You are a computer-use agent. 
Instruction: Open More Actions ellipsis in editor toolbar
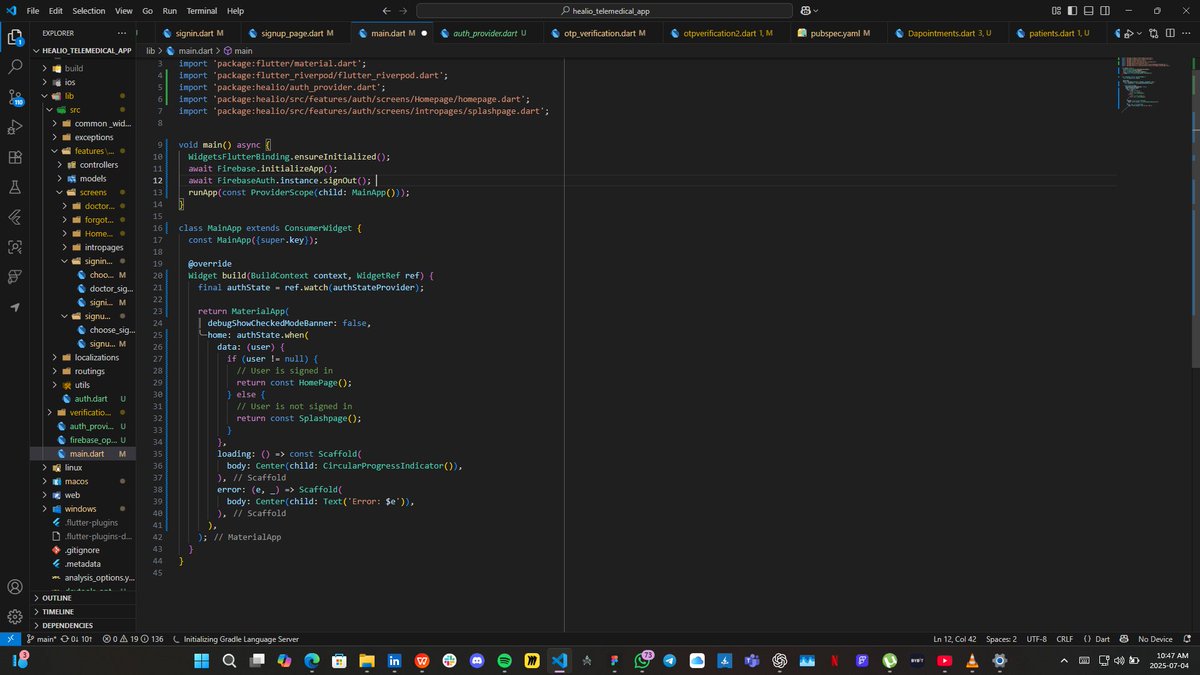pos(1187,33)
